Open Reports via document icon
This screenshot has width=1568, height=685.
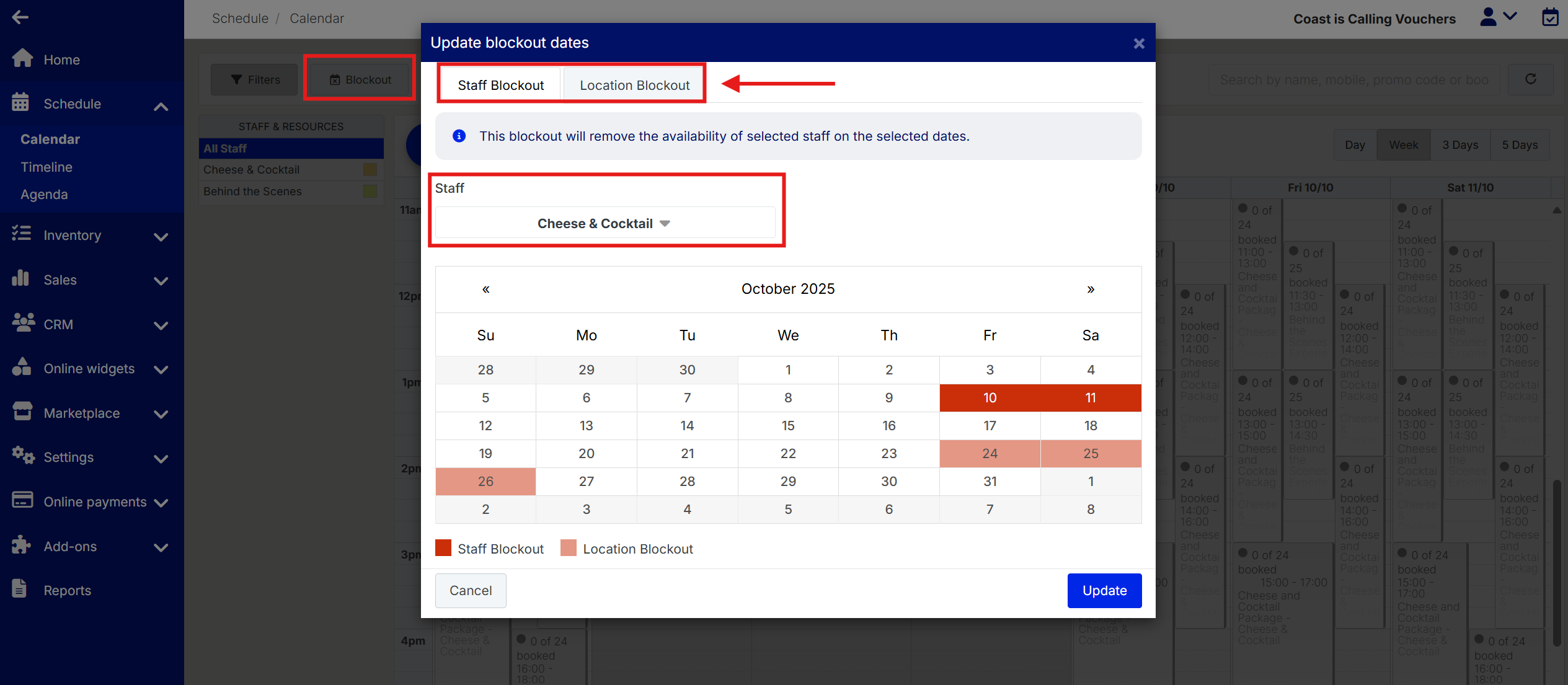click(20, 589)
